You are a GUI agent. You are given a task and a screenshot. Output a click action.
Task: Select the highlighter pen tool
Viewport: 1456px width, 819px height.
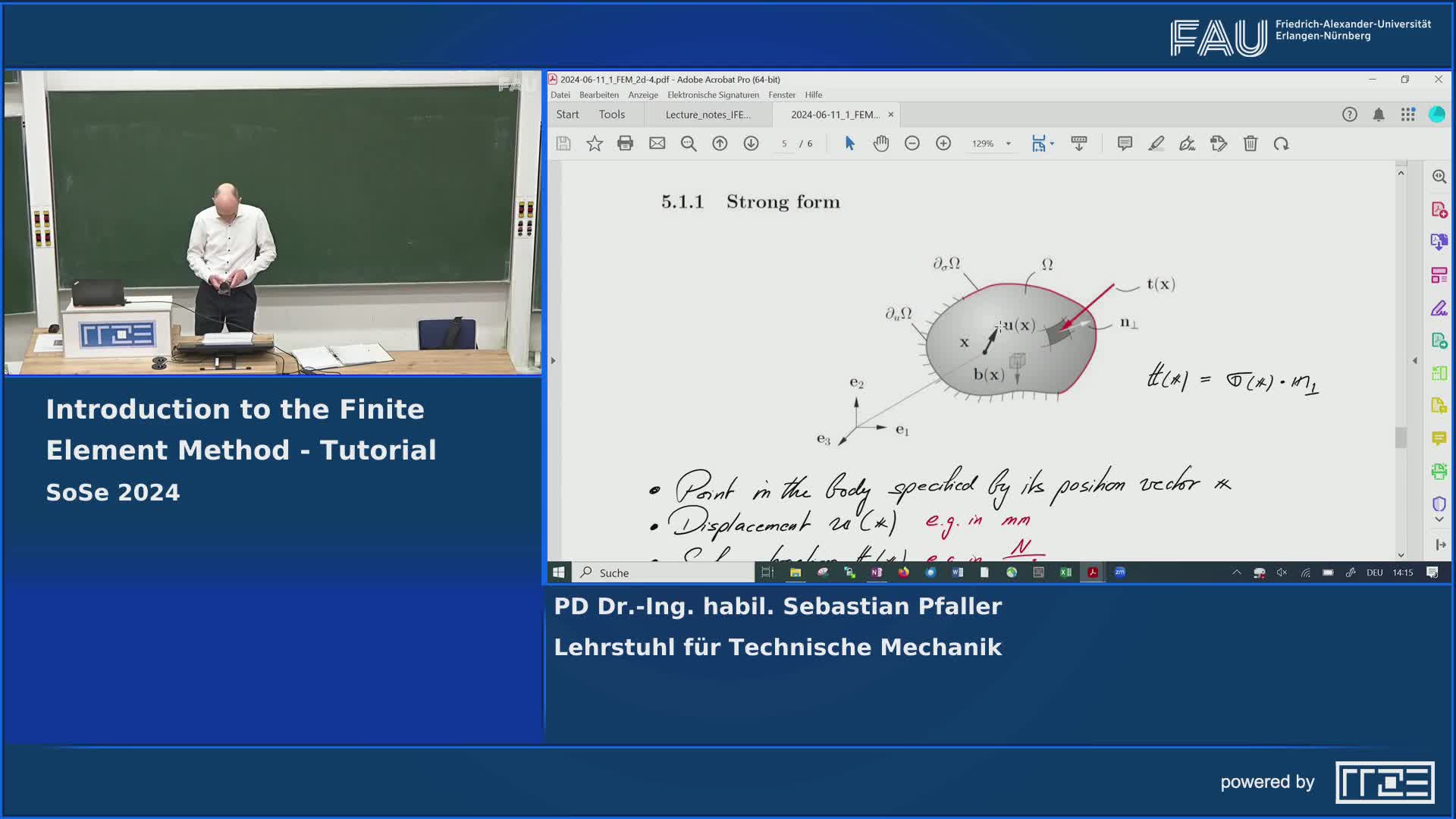tap(1156, 143)
